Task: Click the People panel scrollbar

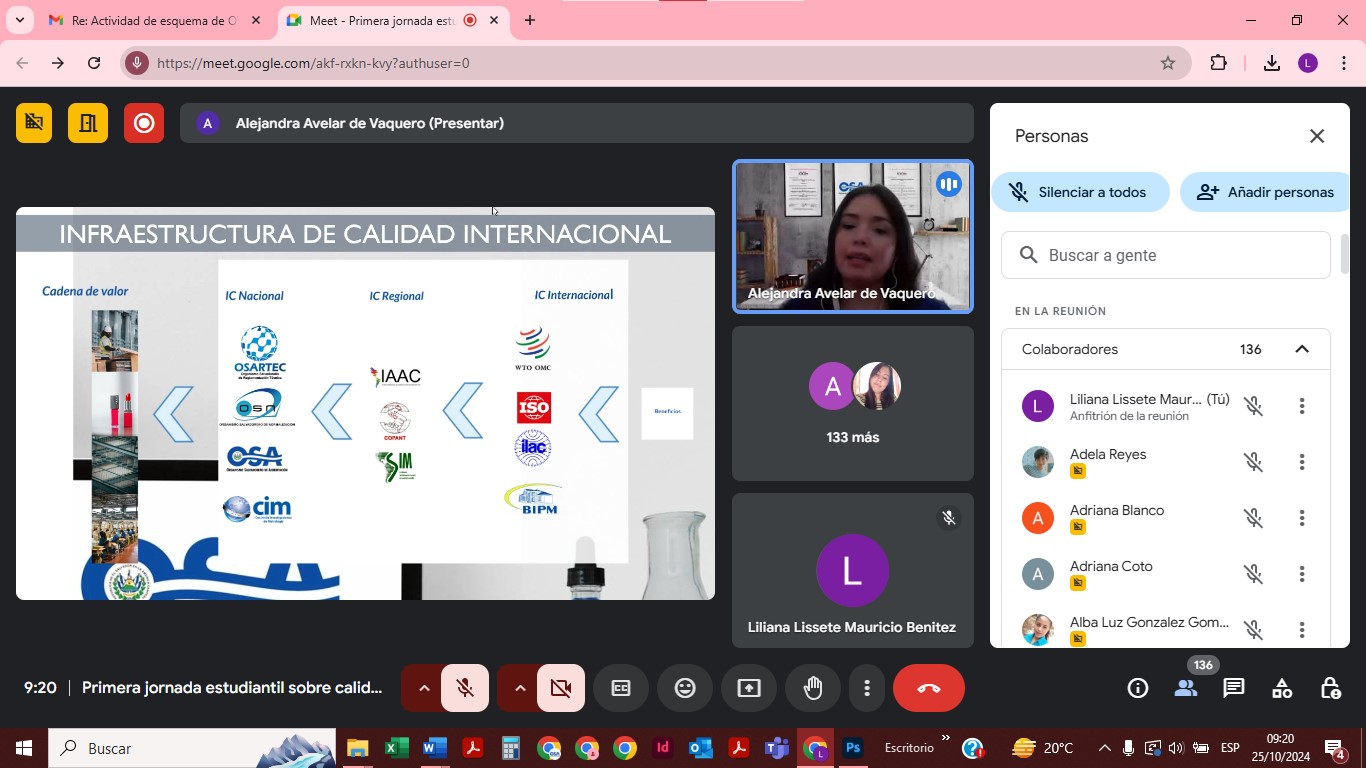Action: (1345, 254)
